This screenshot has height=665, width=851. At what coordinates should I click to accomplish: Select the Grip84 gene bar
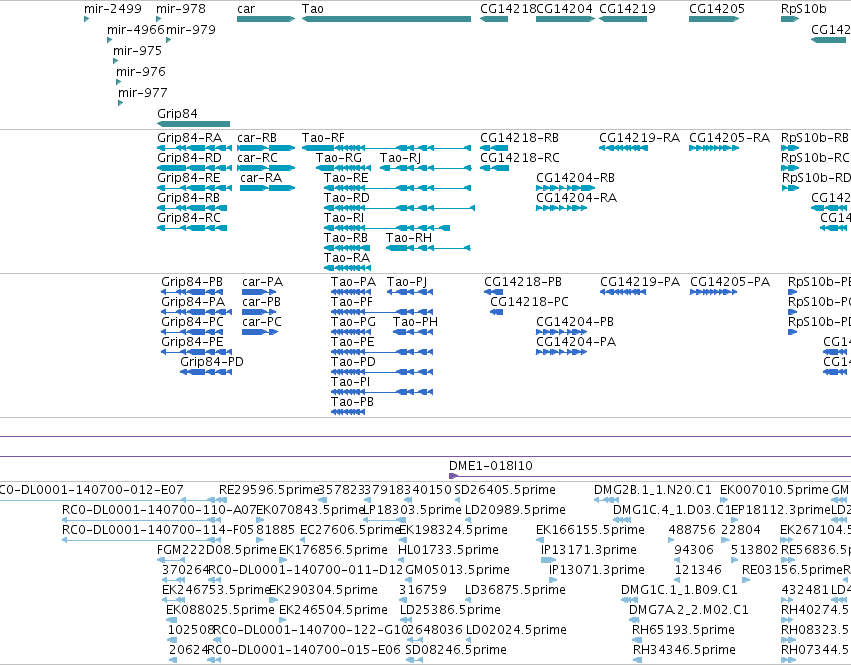coord(193,124)
